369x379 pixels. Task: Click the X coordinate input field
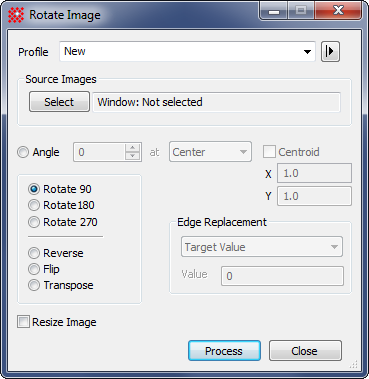[x=314, y=173]
